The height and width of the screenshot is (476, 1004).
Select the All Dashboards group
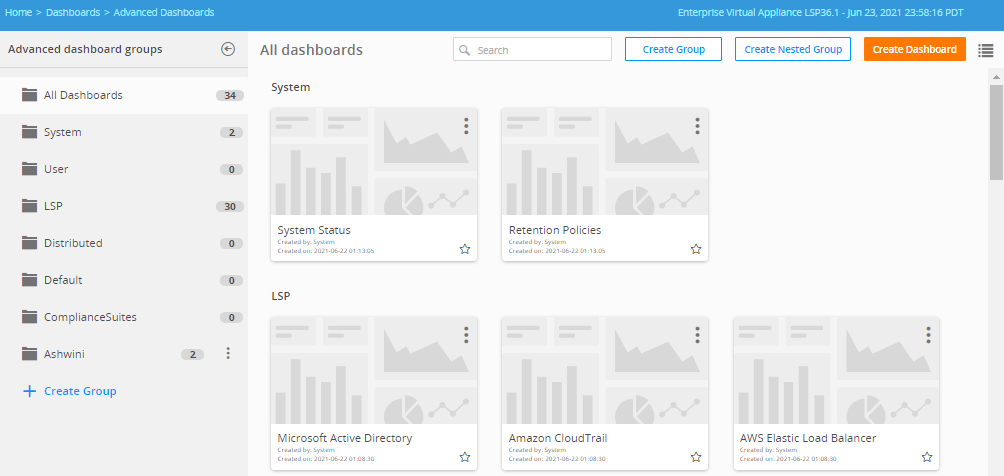point(83,95)
